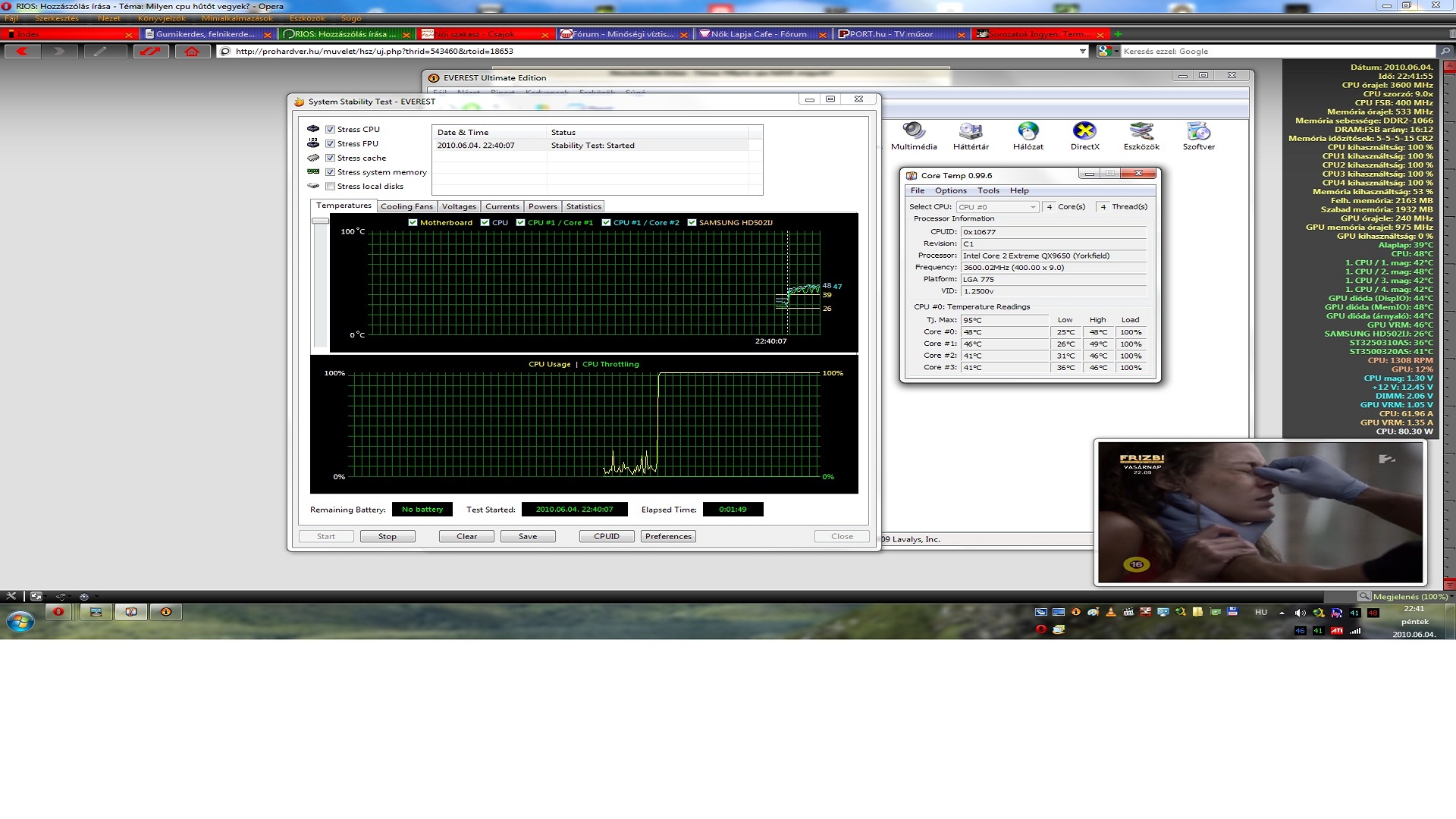The width and height of the screenshot is (1456, 819).
Task: Click the Save button in stability test
Action: tap(528, 536)
